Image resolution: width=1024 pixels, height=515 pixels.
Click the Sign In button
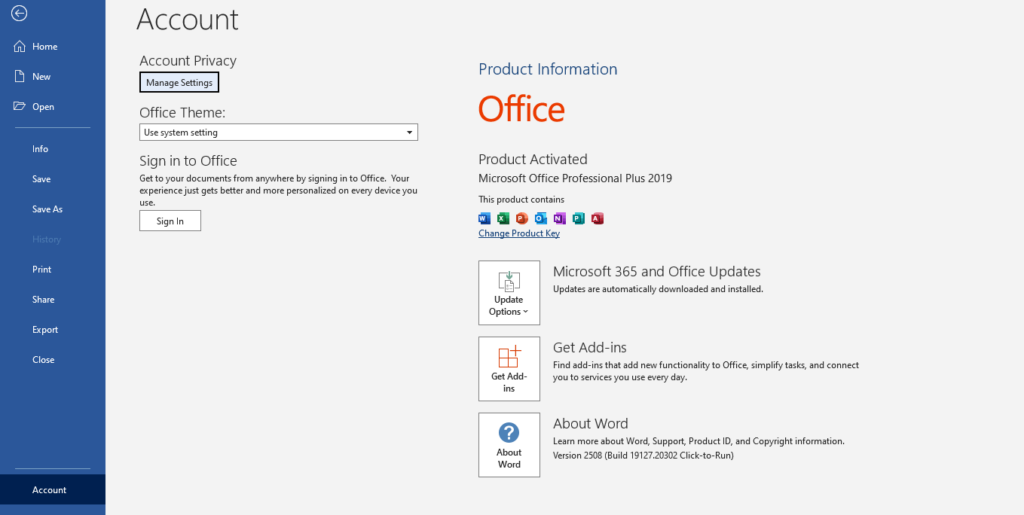point(170,221)
